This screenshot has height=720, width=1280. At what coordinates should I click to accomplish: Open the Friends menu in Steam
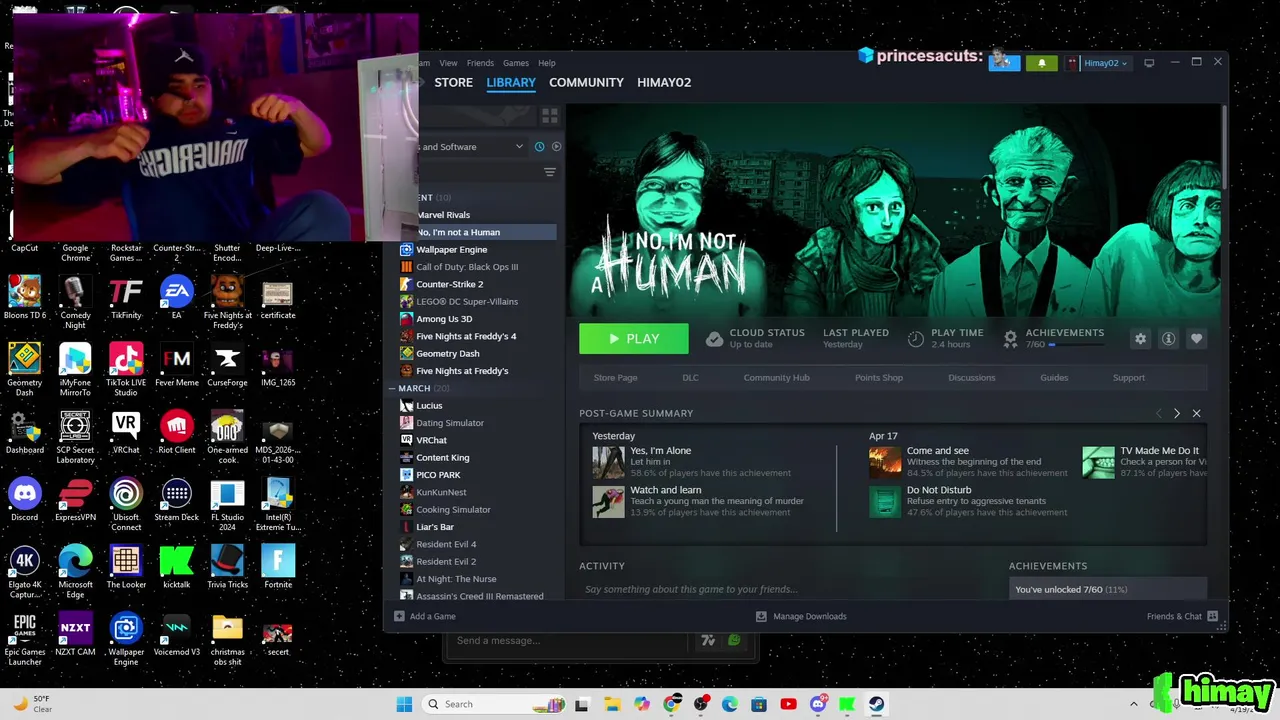point(480,63)
